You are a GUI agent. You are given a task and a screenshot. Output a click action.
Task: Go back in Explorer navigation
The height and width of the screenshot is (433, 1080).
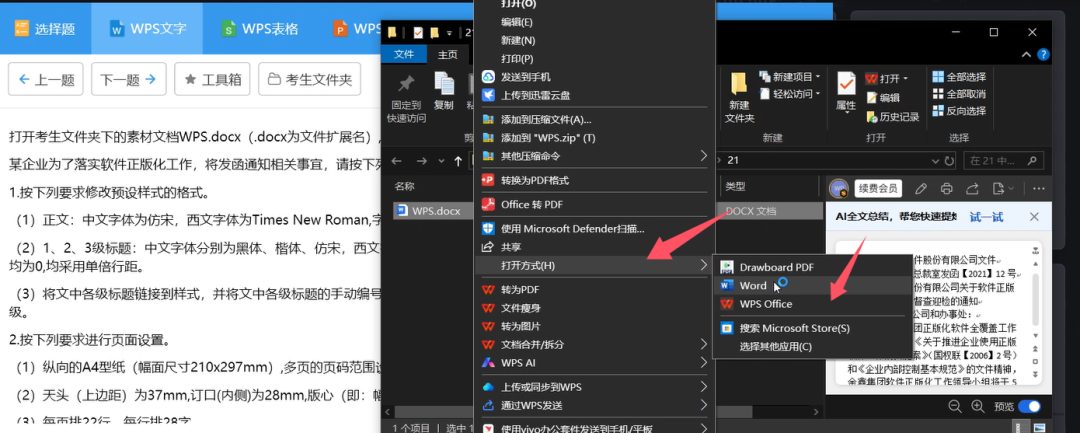(397, 161)
